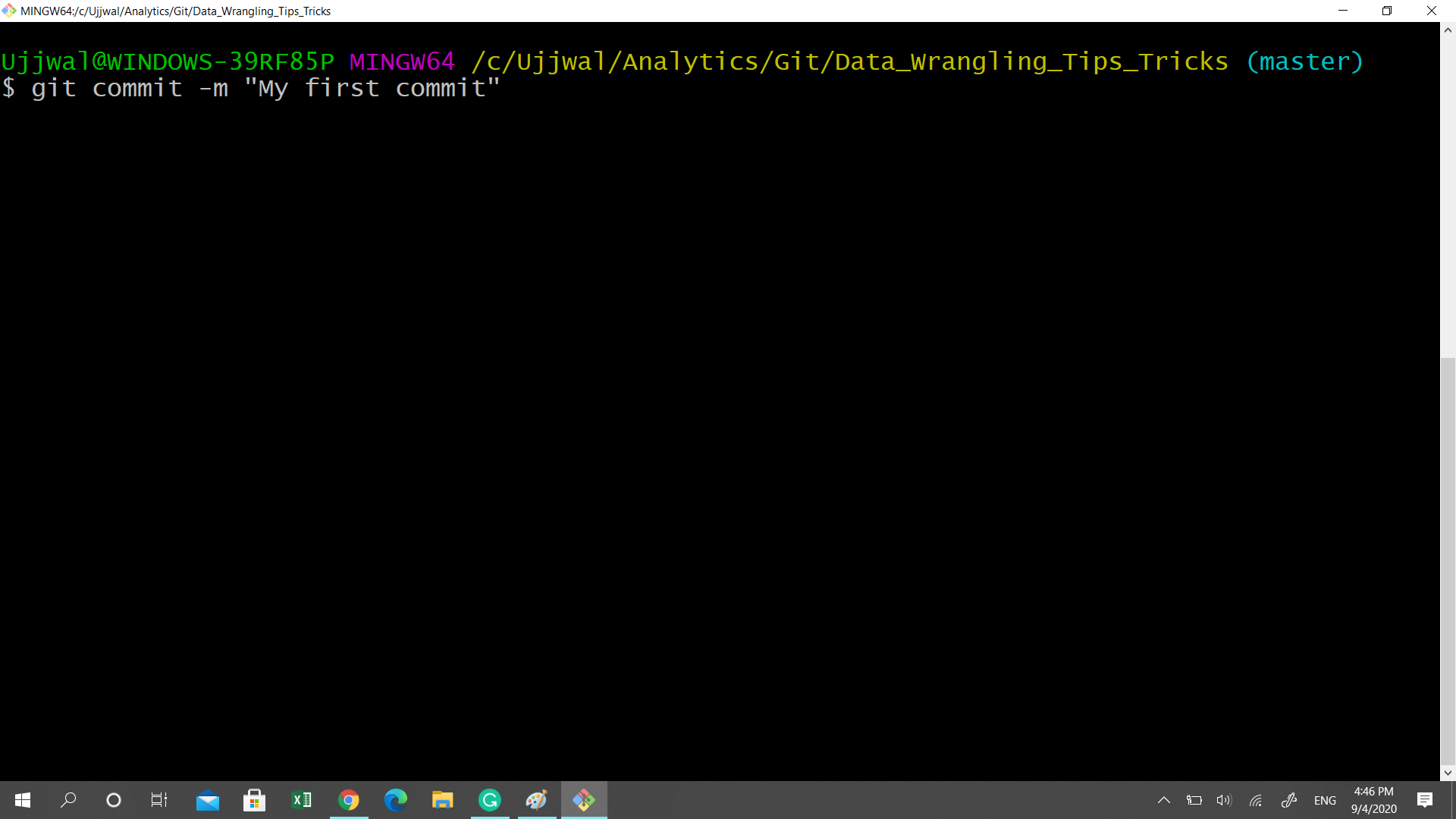Click the Git Bash taskbar button
The width and height of the screenshot is (1456, 819).
584,800
